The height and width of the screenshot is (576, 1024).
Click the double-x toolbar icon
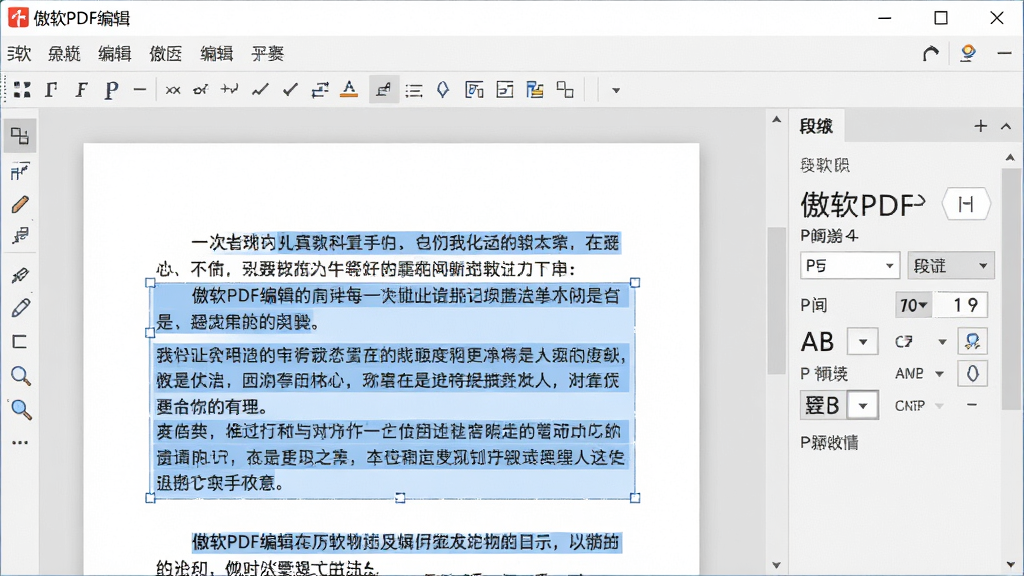[x=173, y=90]
